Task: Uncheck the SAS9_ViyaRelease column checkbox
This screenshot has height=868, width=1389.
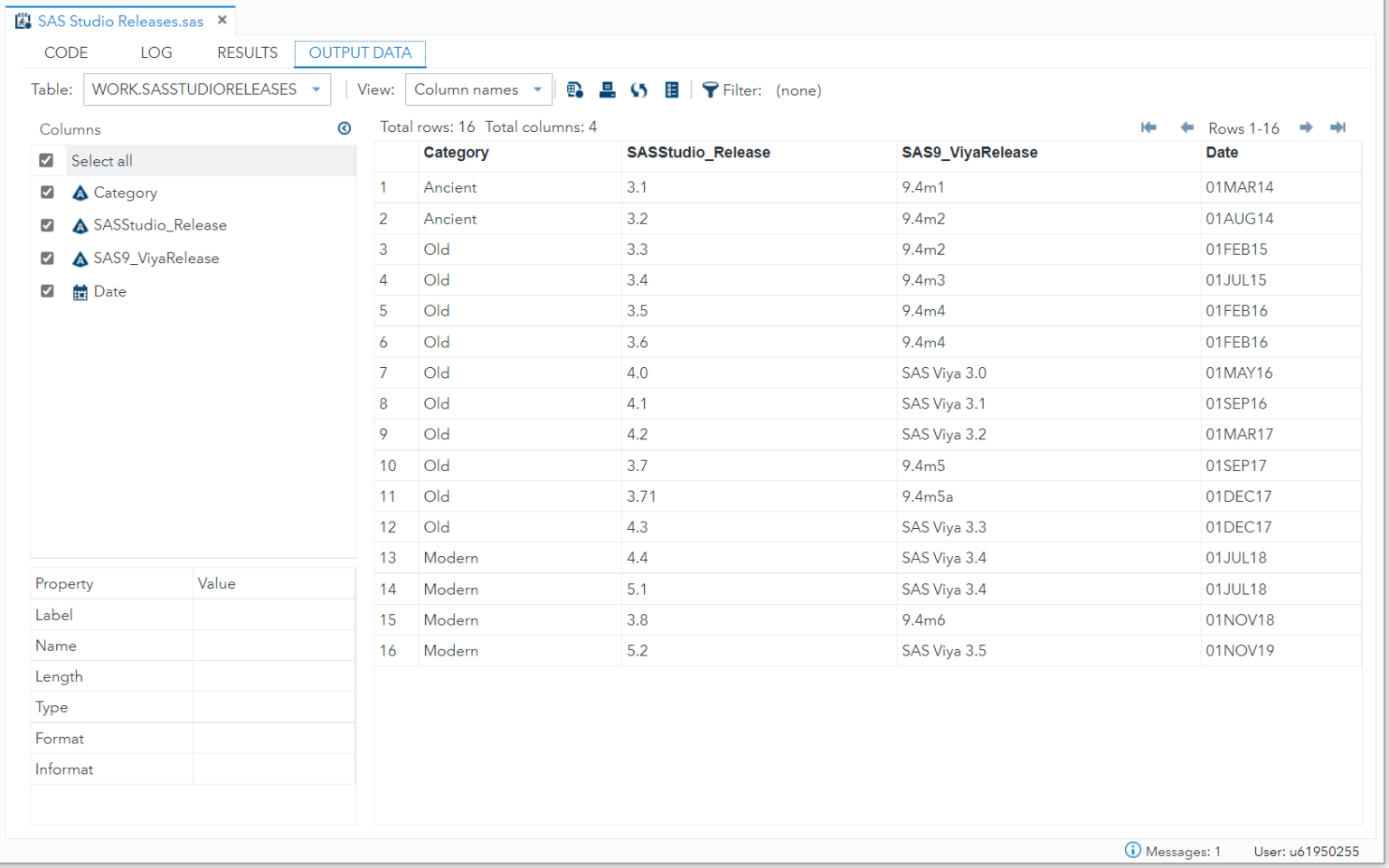Action: (x=47, y=259)
